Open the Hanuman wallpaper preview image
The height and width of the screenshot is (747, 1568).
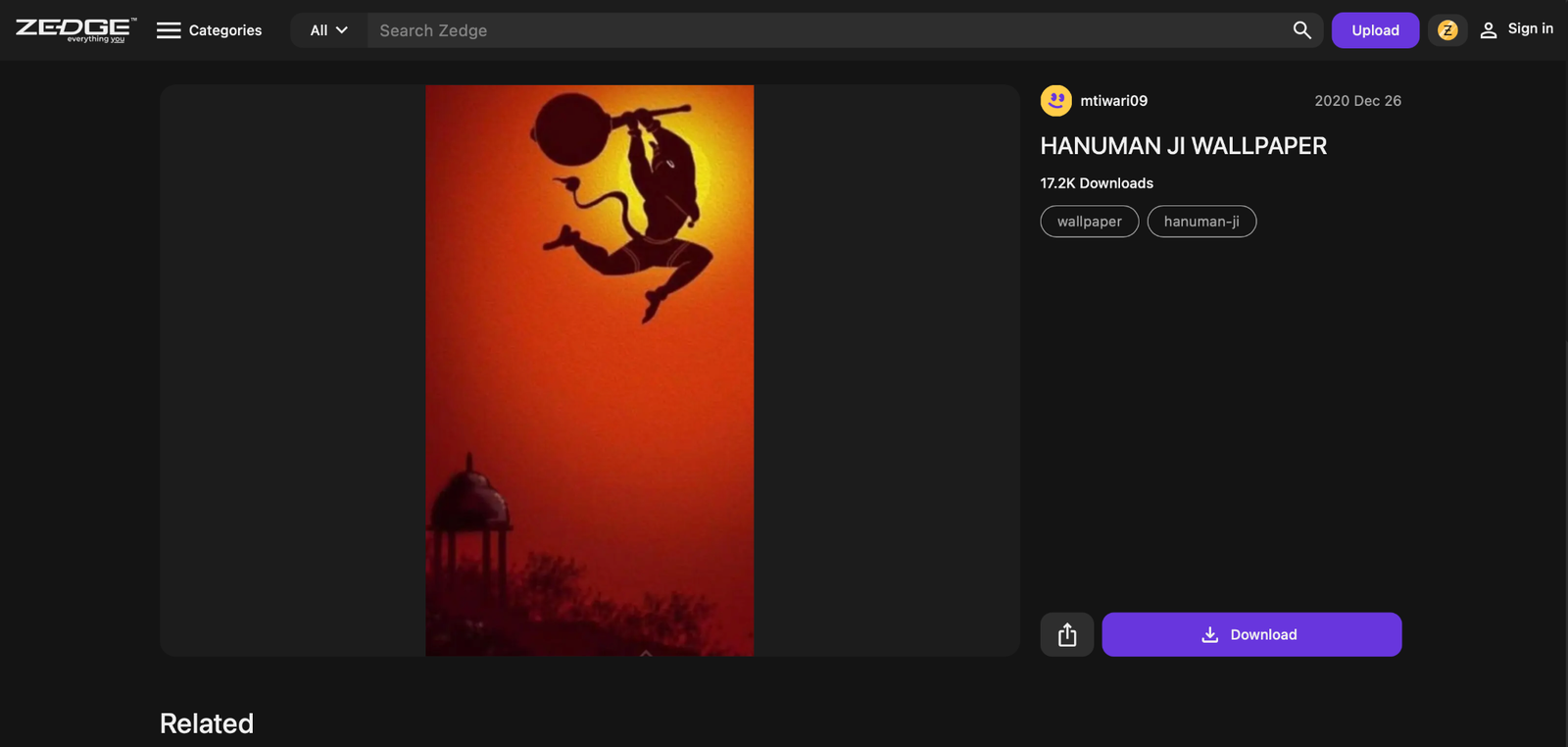click(x=590, y=371)
